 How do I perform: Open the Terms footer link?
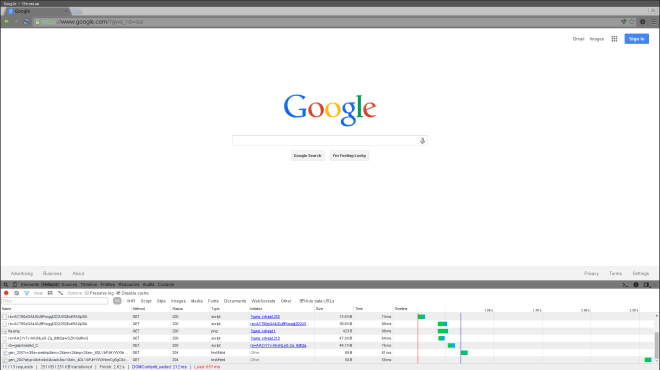tap(615, 274)
